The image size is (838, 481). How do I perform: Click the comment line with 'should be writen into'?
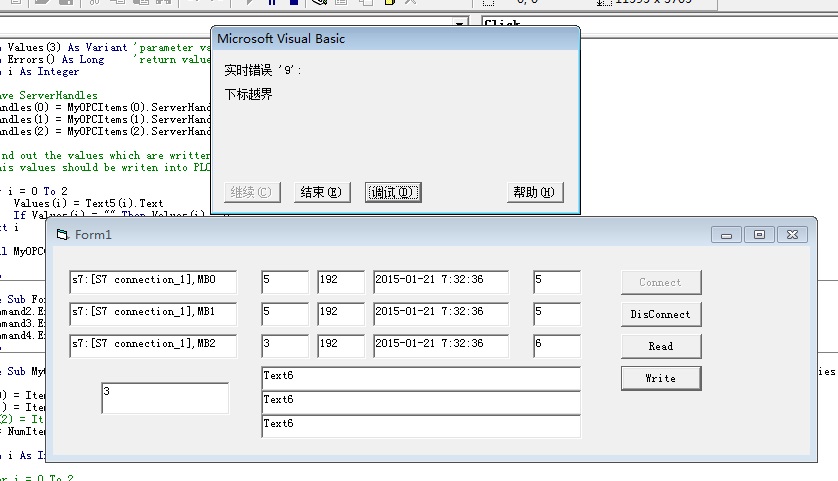pyautogui.click(x=105, y=167)
